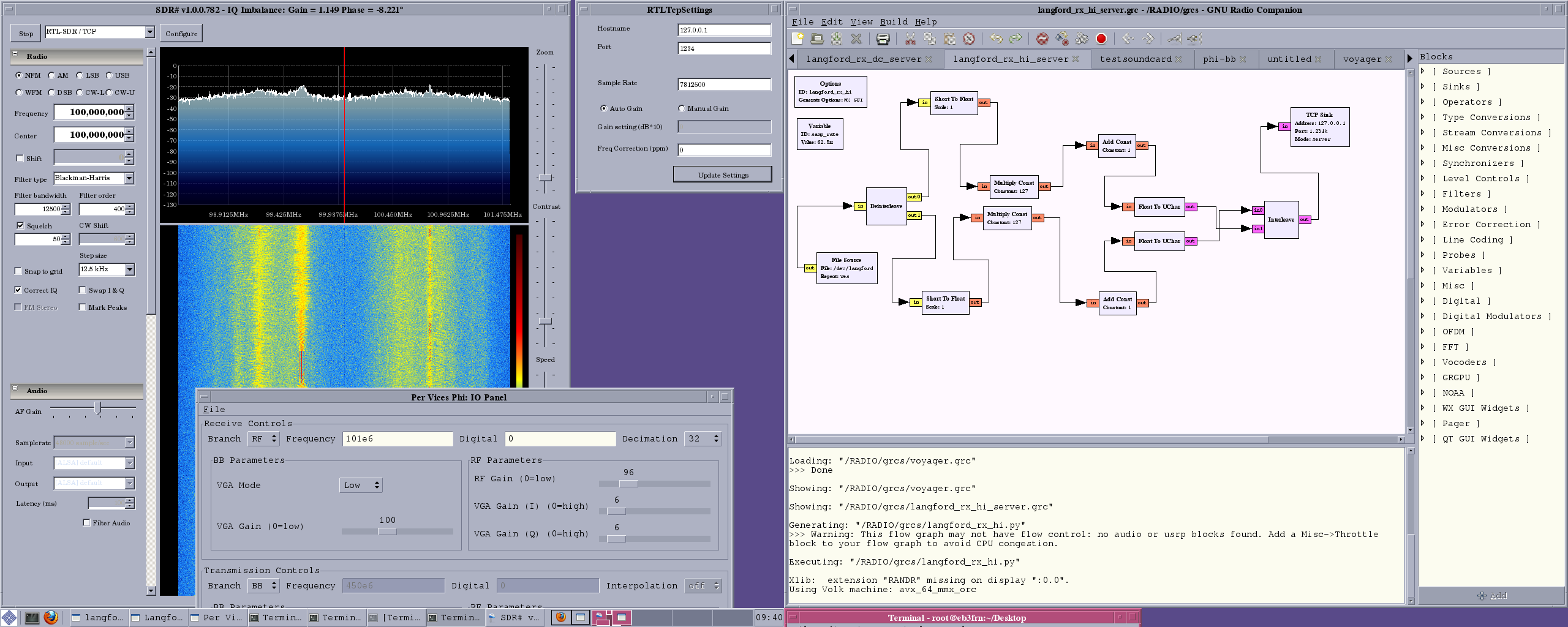Click the Update Settings button

click(723, 175)
